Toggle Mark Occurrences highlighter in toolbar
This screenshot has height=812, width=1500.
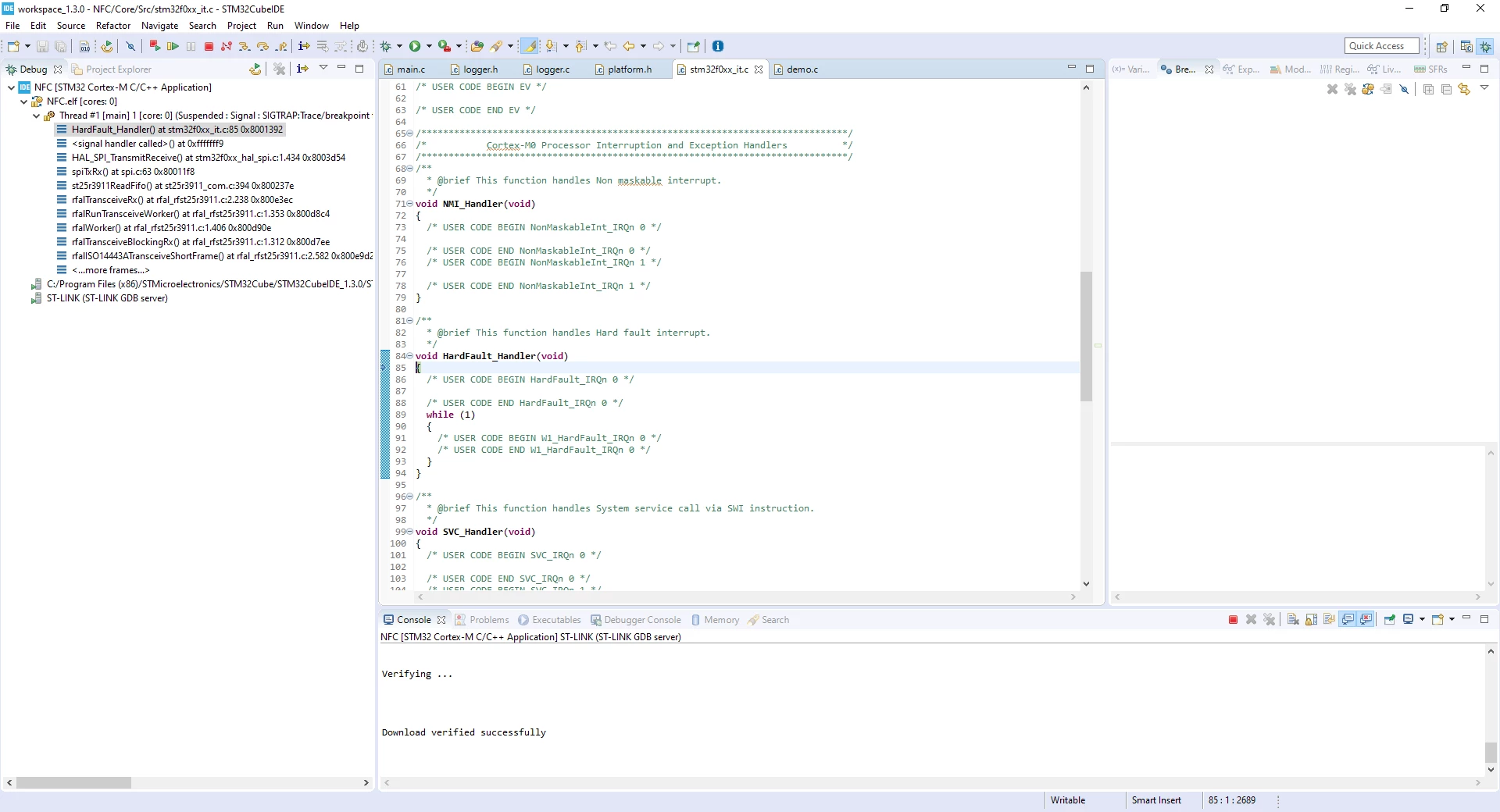530,46
